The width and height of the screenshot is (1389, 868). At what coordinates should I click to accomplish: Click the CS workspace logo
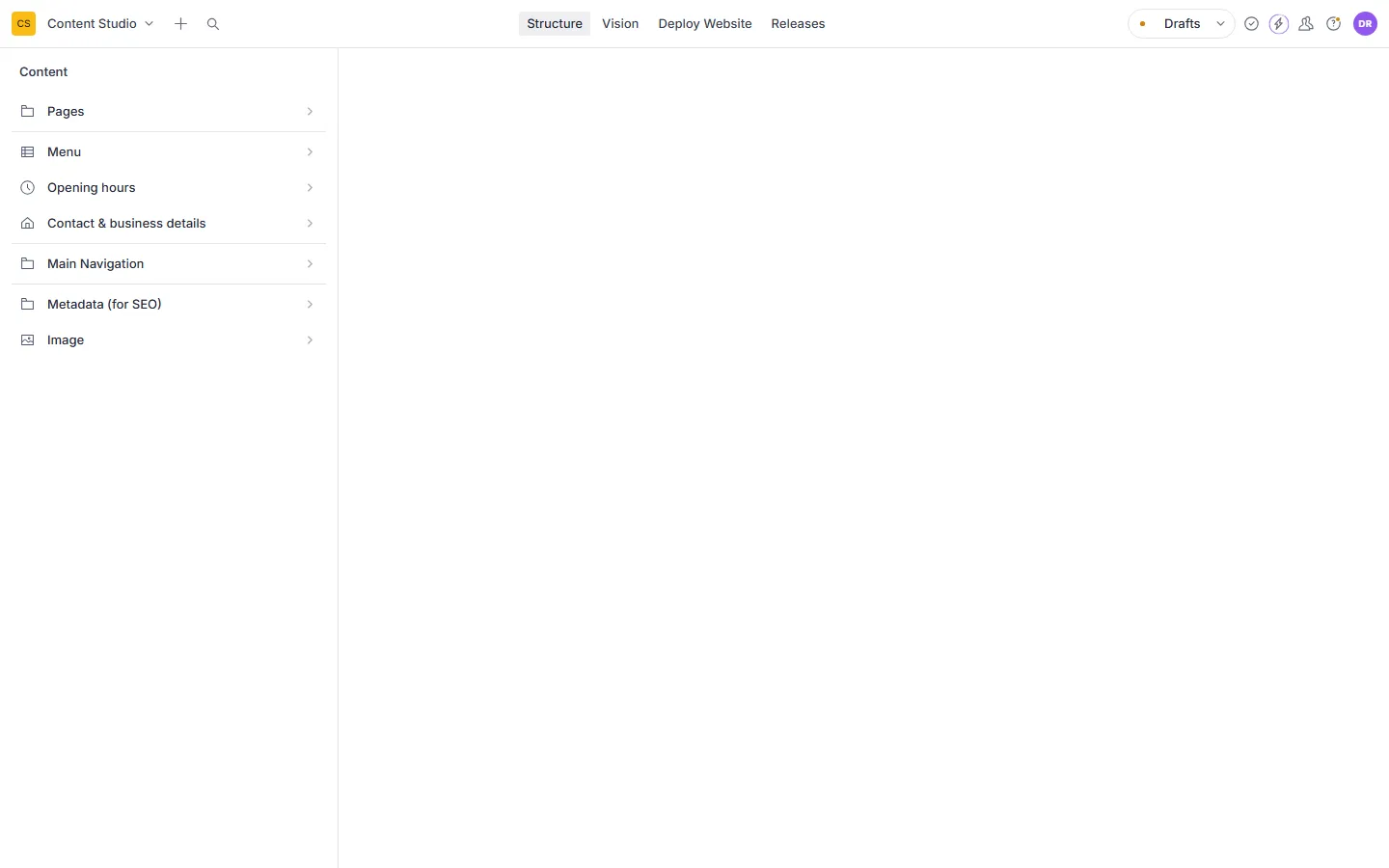tap(23, 23)
